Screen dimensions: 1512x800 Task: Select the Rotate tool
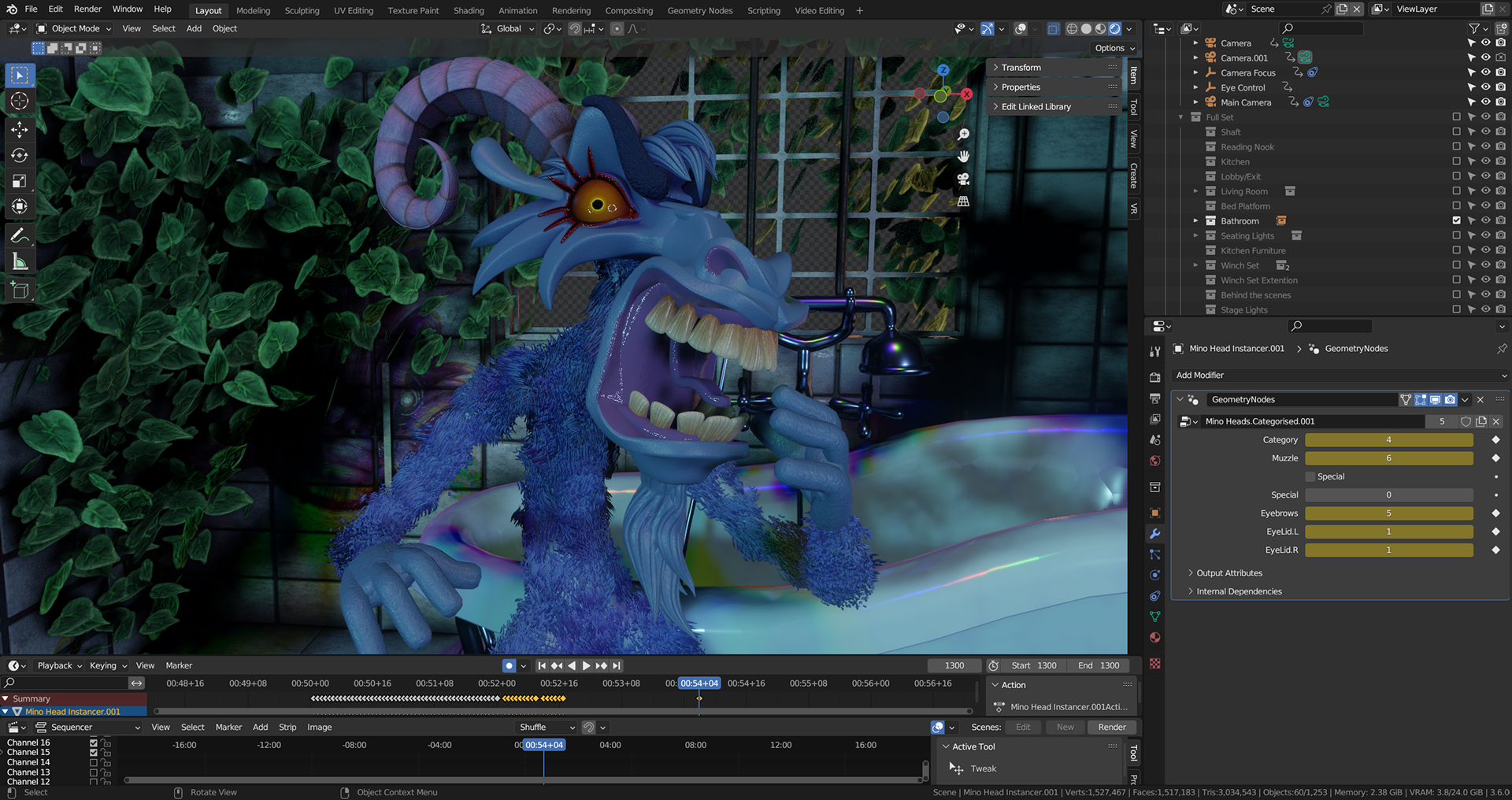coord(20,155)
